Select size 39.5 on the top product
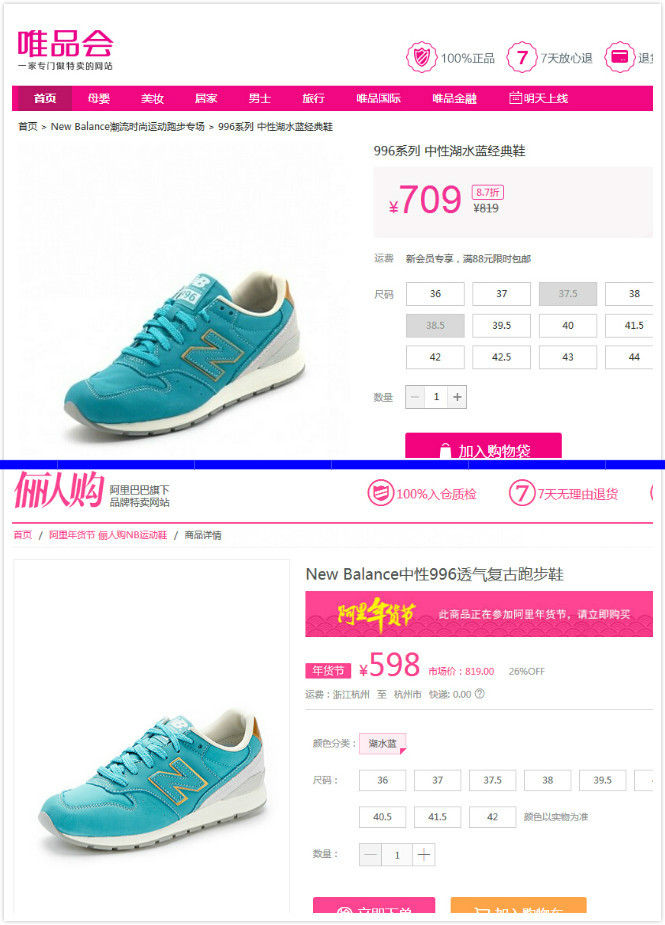Image resolution: width=665 pixels, height=925 pixels. coord(501,326)
